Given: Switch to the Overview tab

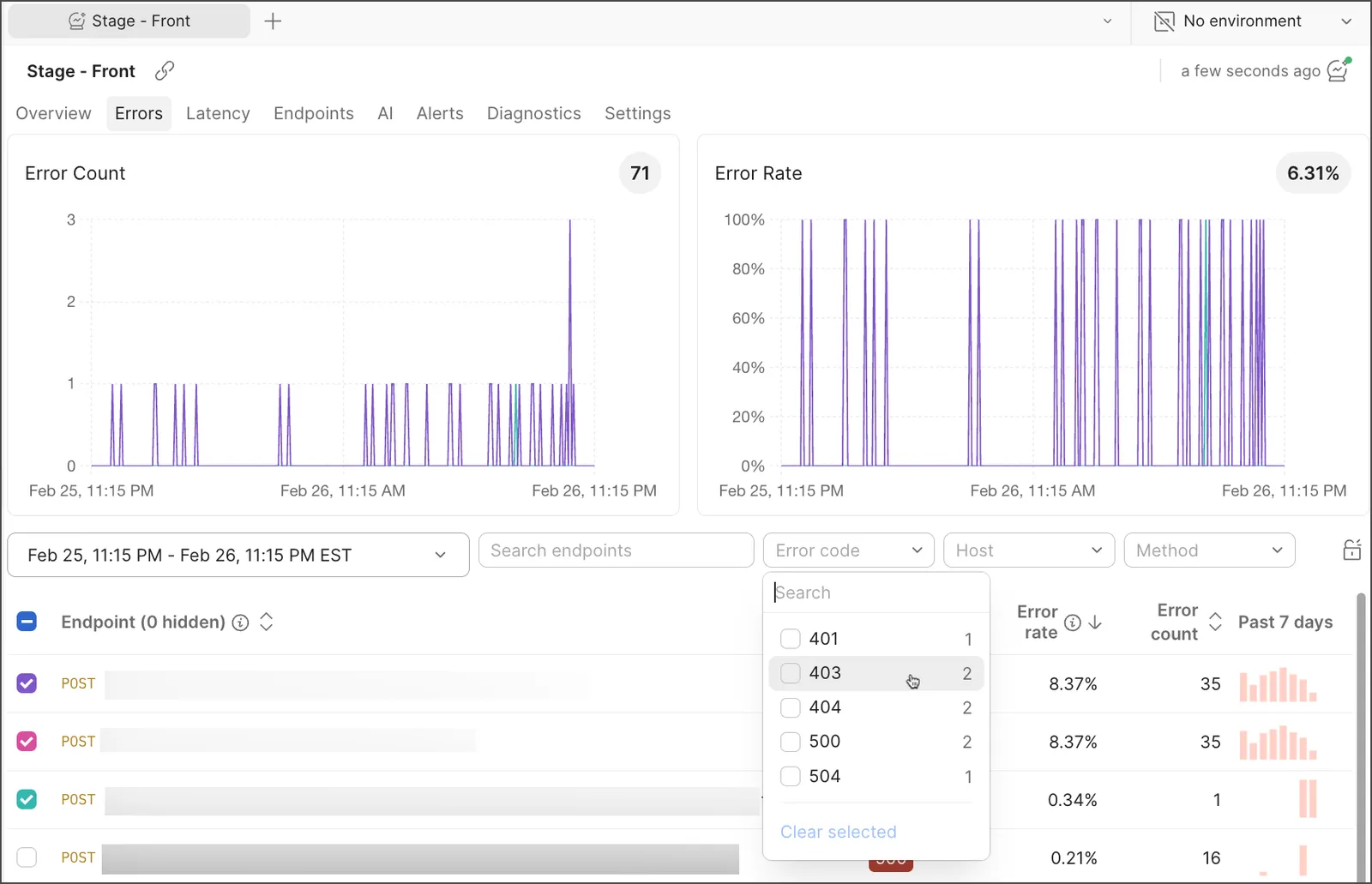Looking at the screenshot, I should (x=53, y=113).
